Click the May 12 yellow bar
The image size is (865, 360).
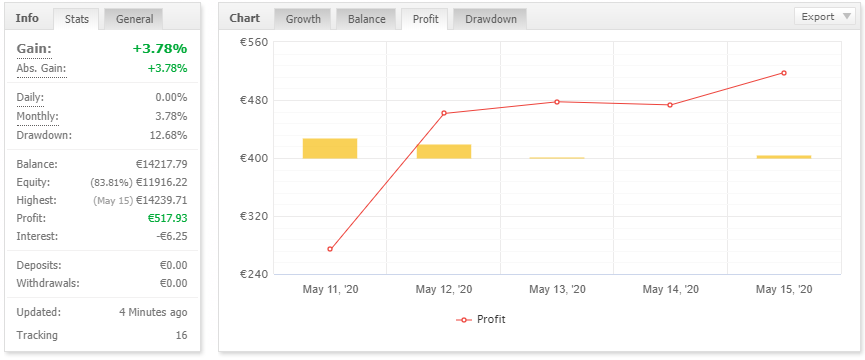click(444, 152)
